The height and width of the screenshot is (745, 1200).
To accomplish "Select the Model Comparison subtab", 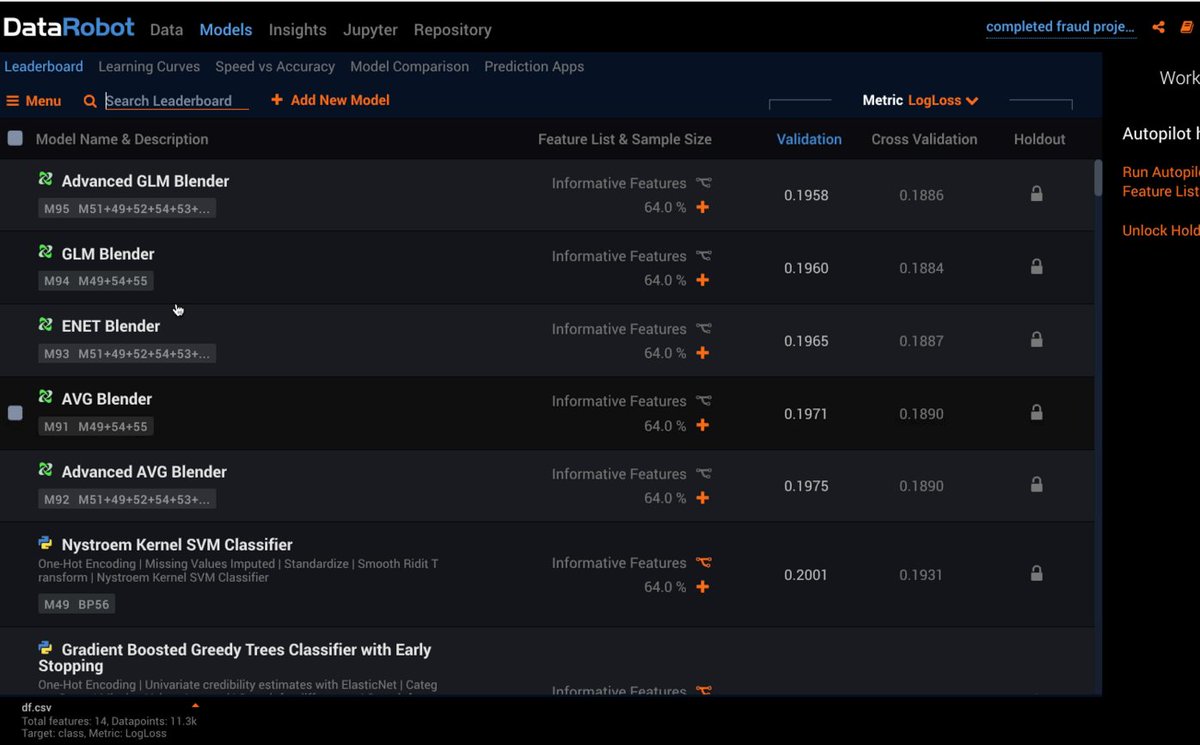I will click(x=409, y=66).
